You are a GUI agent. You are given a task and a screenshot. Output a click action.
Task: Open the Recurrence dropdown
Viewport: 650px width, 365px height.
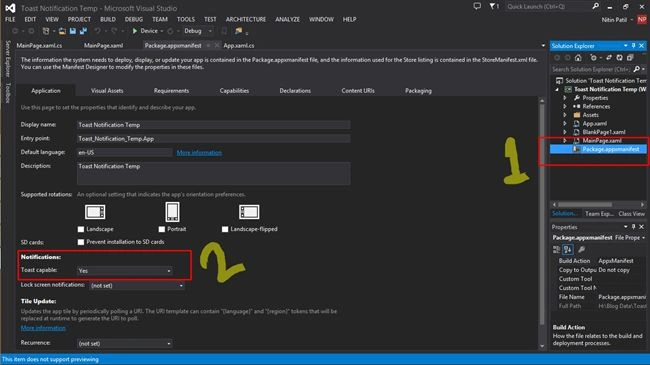coord(124,343)
